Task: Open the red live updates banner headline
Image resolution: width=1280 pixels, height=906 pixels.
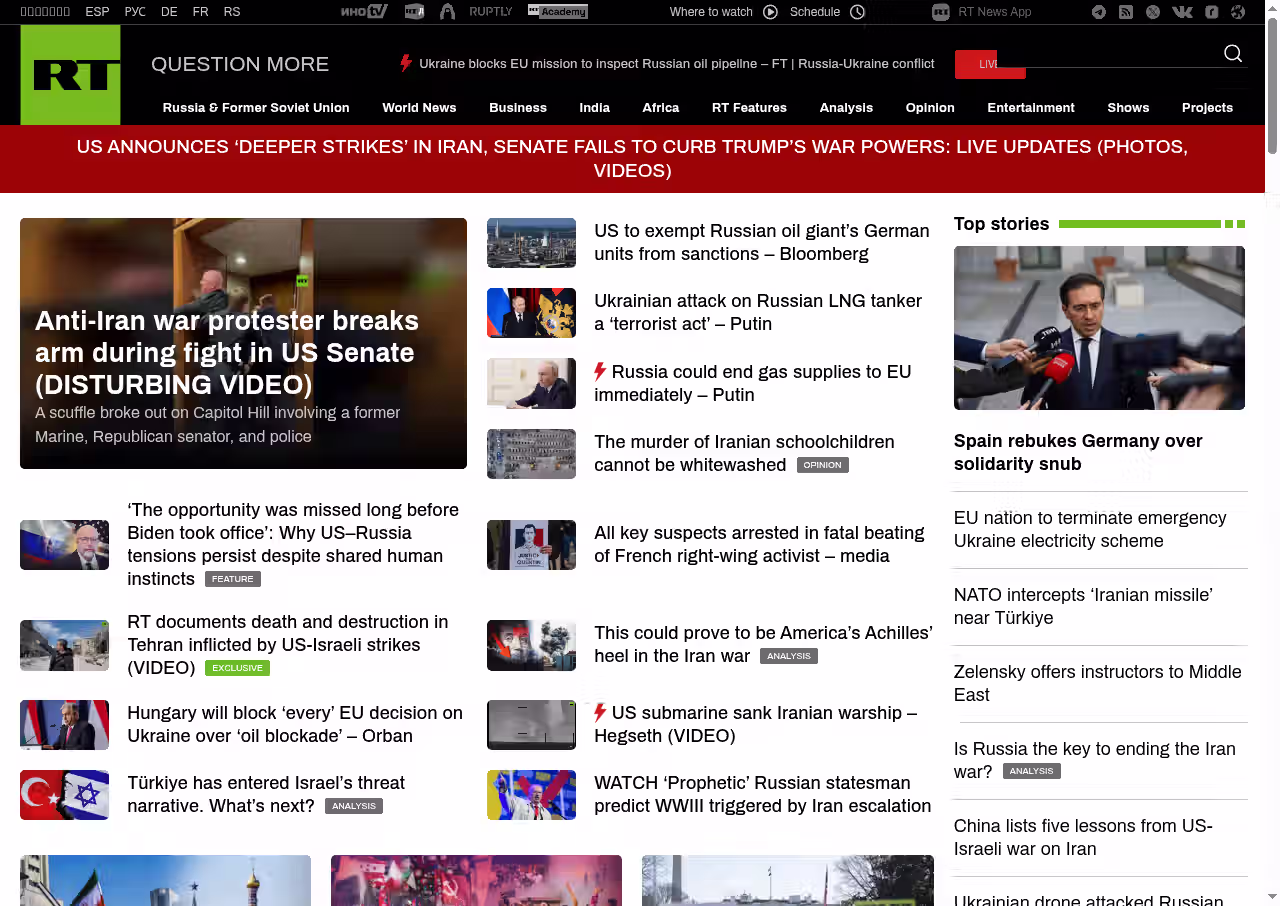Action: tap(632, 159)
